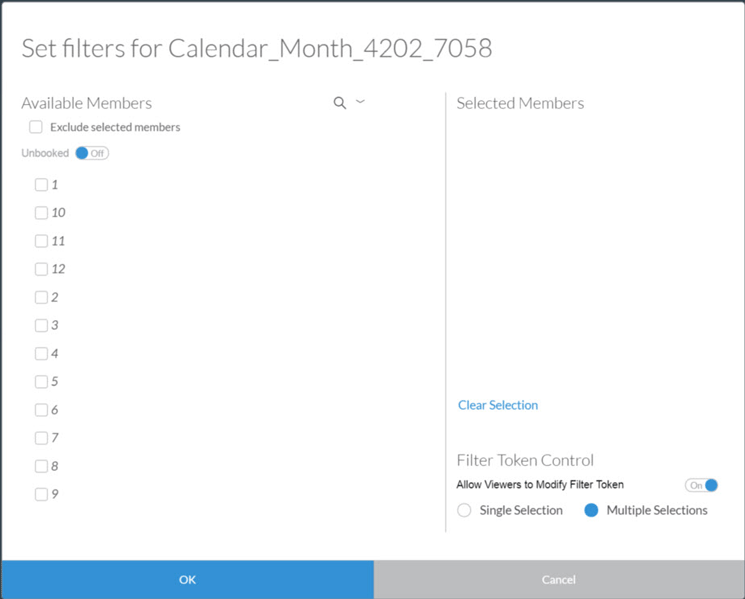745x599 pixels.
Task: Tick the checkbox for member 8
Action: click(41, 466)
